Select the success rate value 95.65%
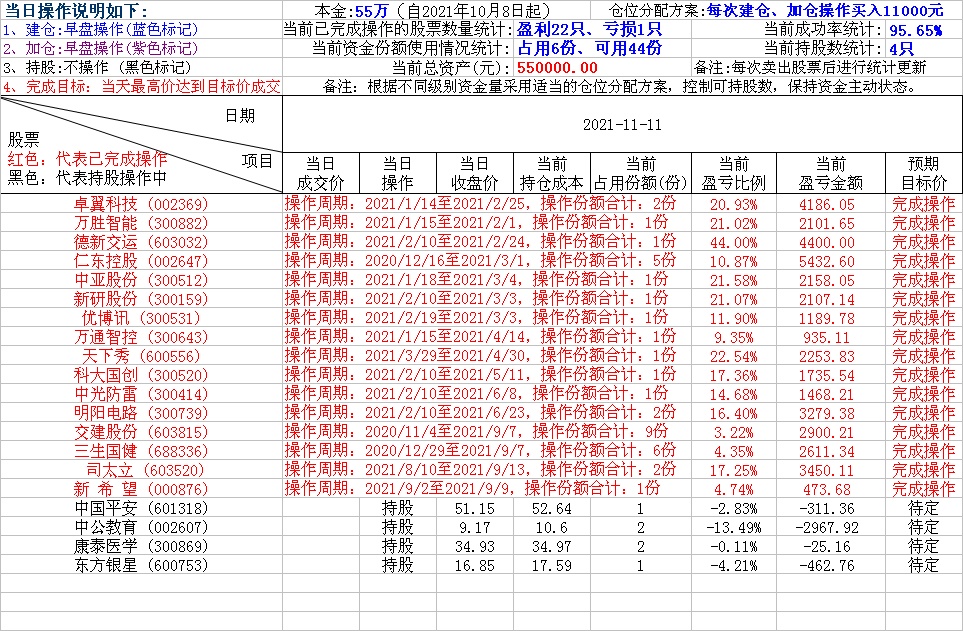 click(x=916, y=30)
